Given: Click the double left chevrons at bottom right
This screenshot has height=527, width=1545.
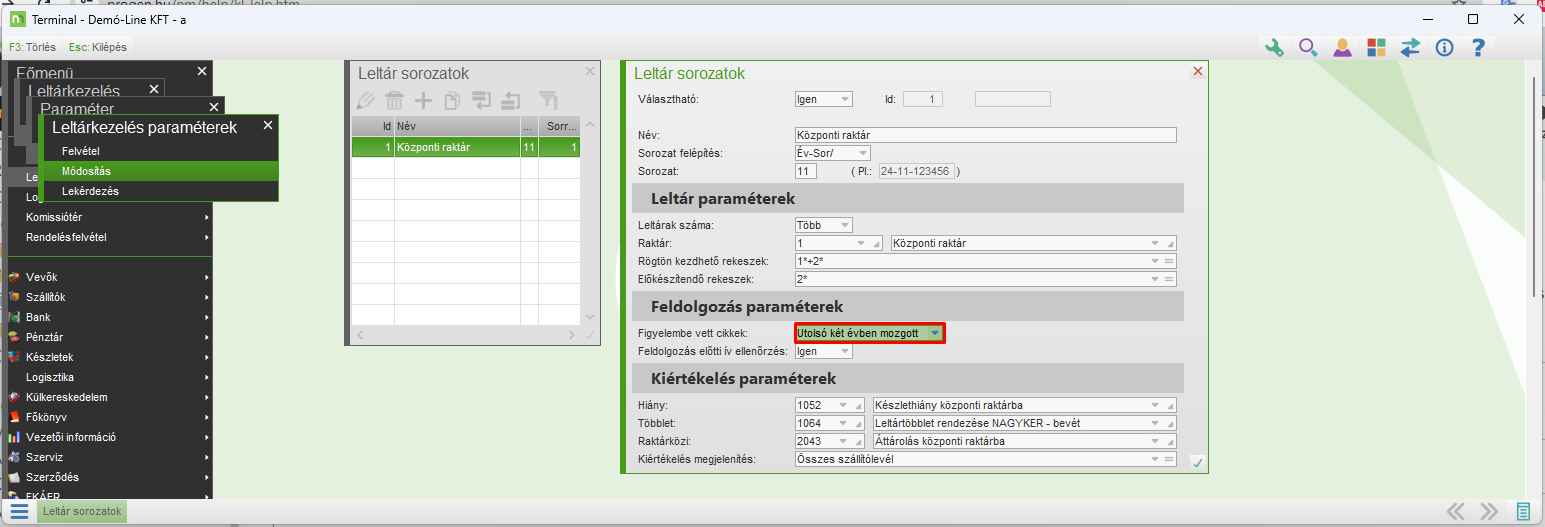Looking at the screenshot, I should tap(1456, 511).
